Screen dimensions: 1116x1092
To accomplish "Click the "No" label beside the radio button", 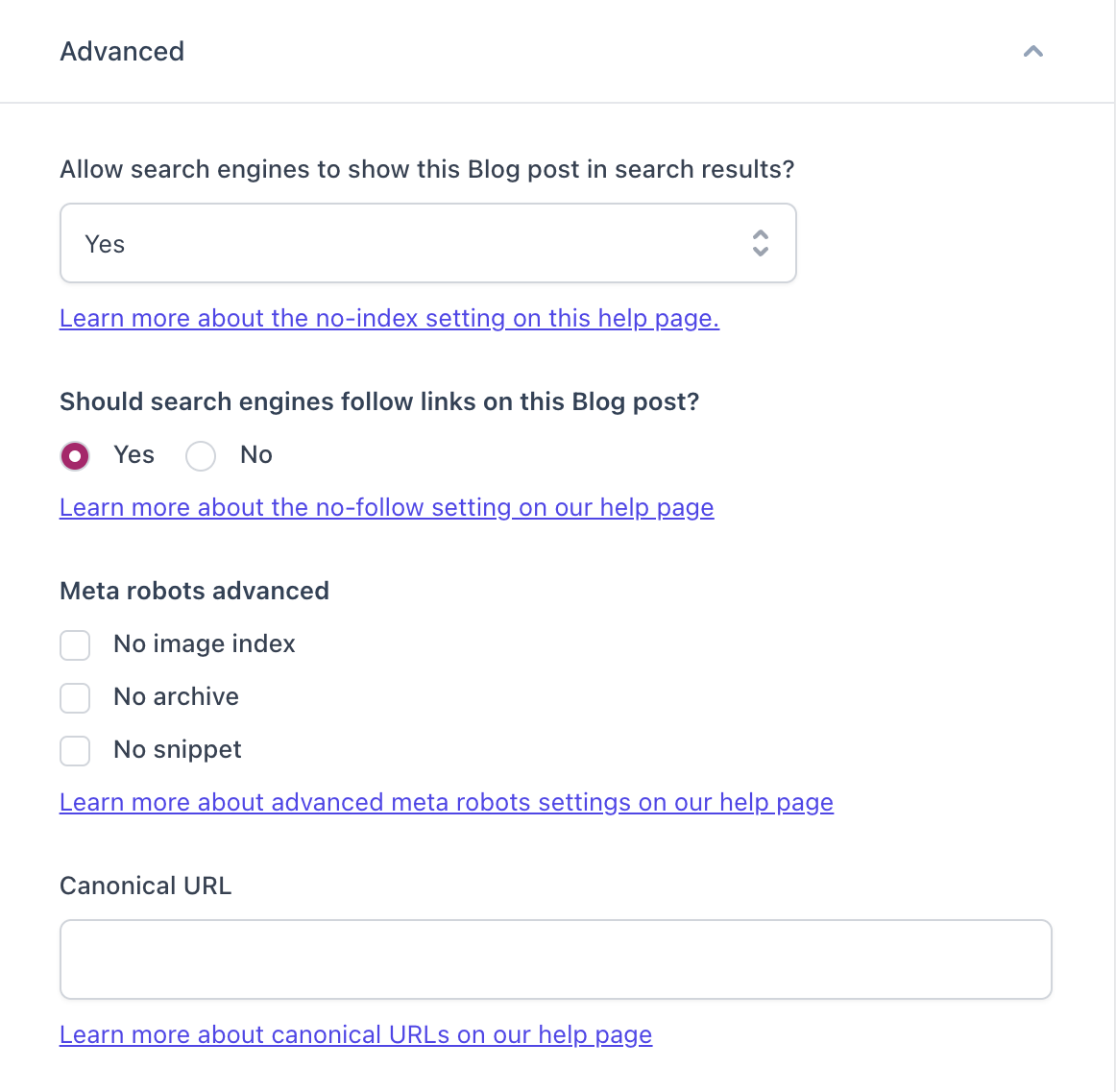I will coord(256,455).
